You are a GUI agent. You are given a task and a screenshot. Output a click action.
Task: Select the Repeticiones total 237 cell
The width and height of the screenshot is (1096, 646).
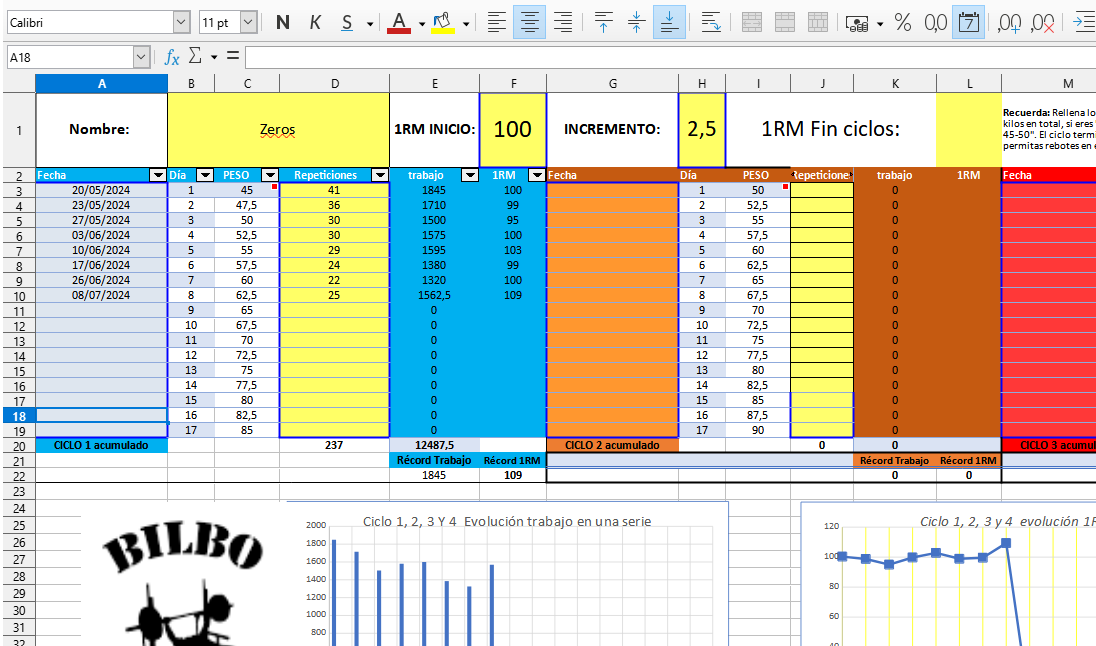click(x=334, y=445)
